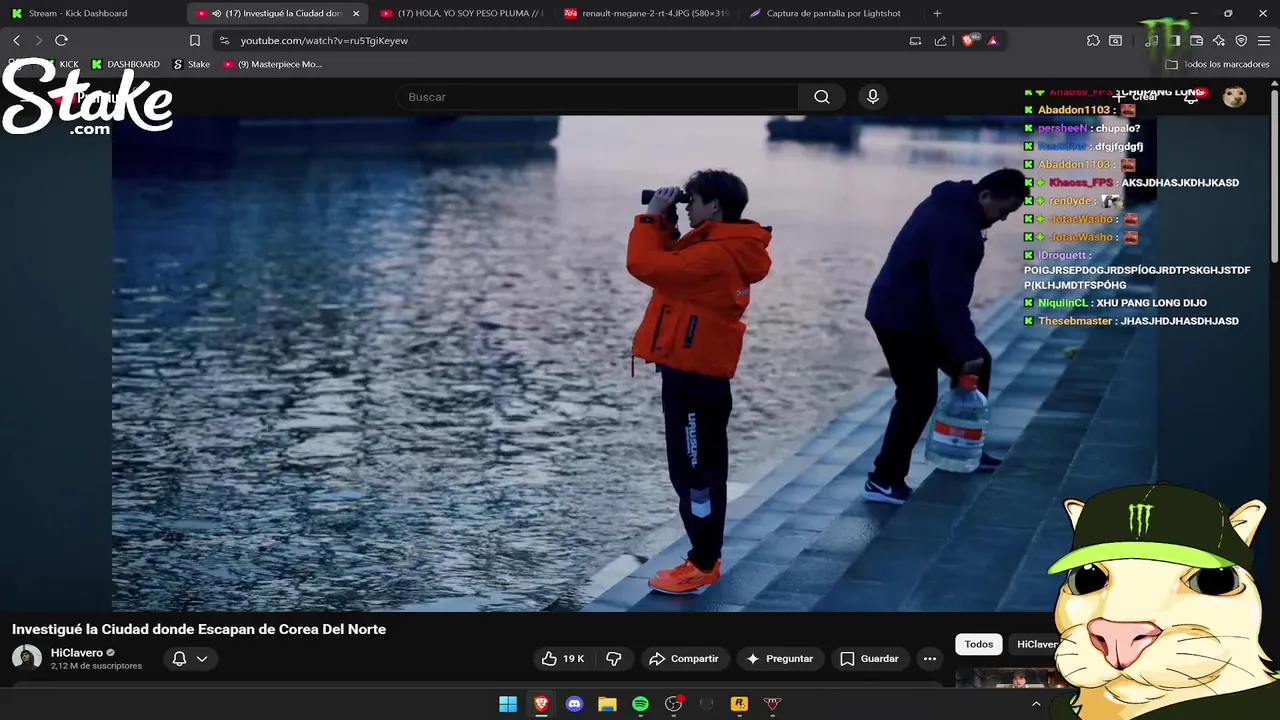Click video title Investigué la Ciudad donde Escapan
The width and height of the screenshot is (1280, 720).
click(199, 629)
